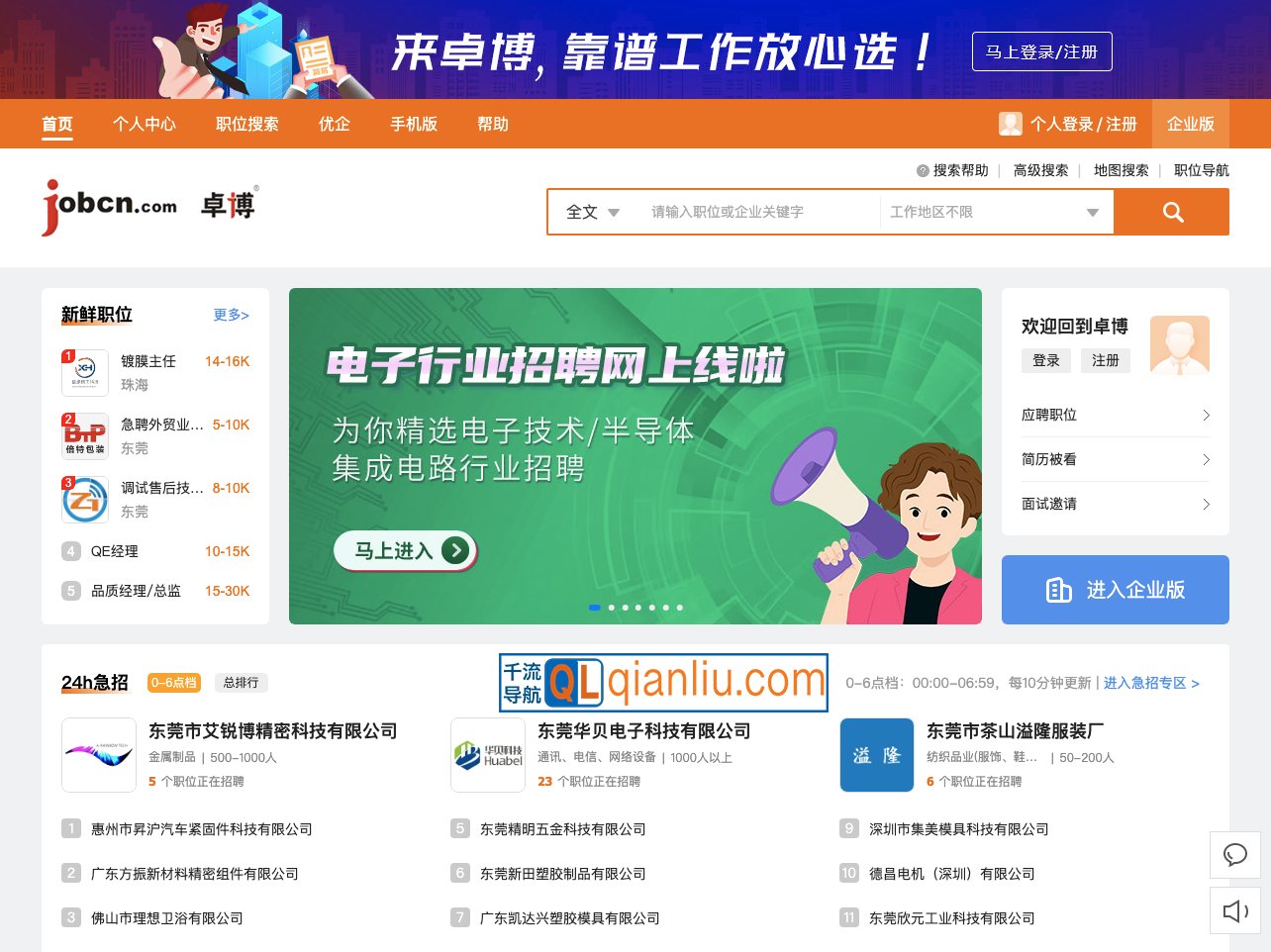Image resolution: width=1271 pixels, height=952 pixels.
Task: Click the building icon in 进入企业版 button
Action: pos(1059,590)
